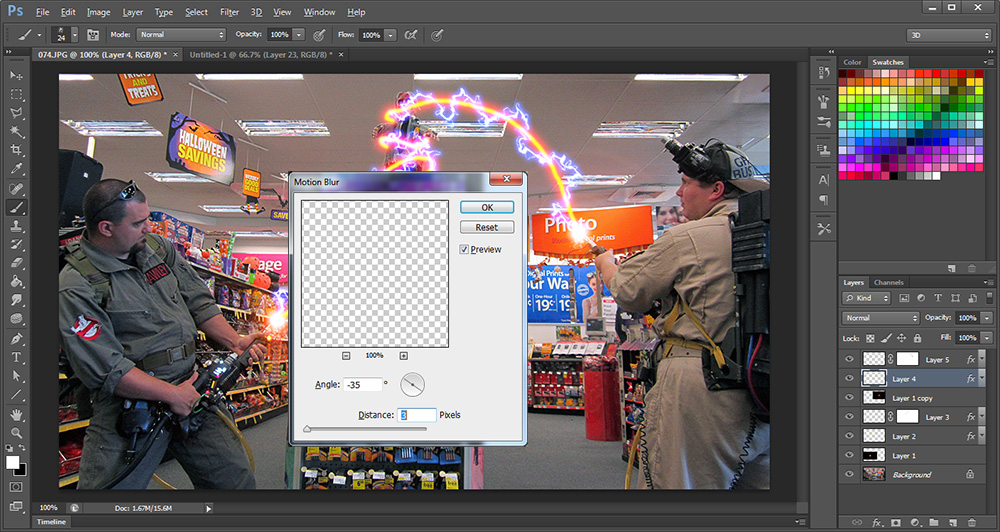The image size is (1000, 532).
Task: Expand Layer 5 effects arrow
Action: tap(982, 359)
